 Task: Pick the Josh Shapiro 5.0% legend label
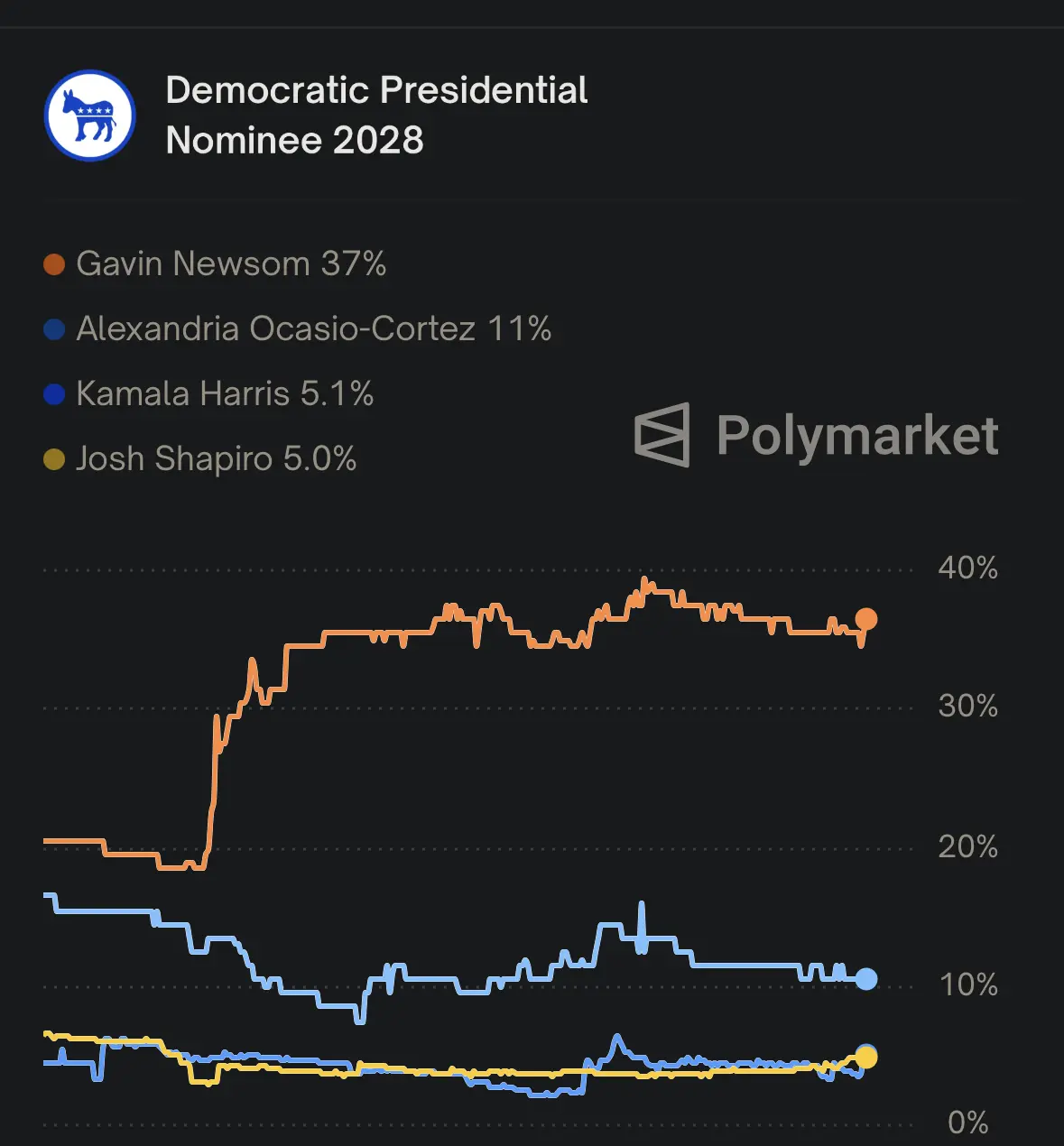tap(216, 459)
